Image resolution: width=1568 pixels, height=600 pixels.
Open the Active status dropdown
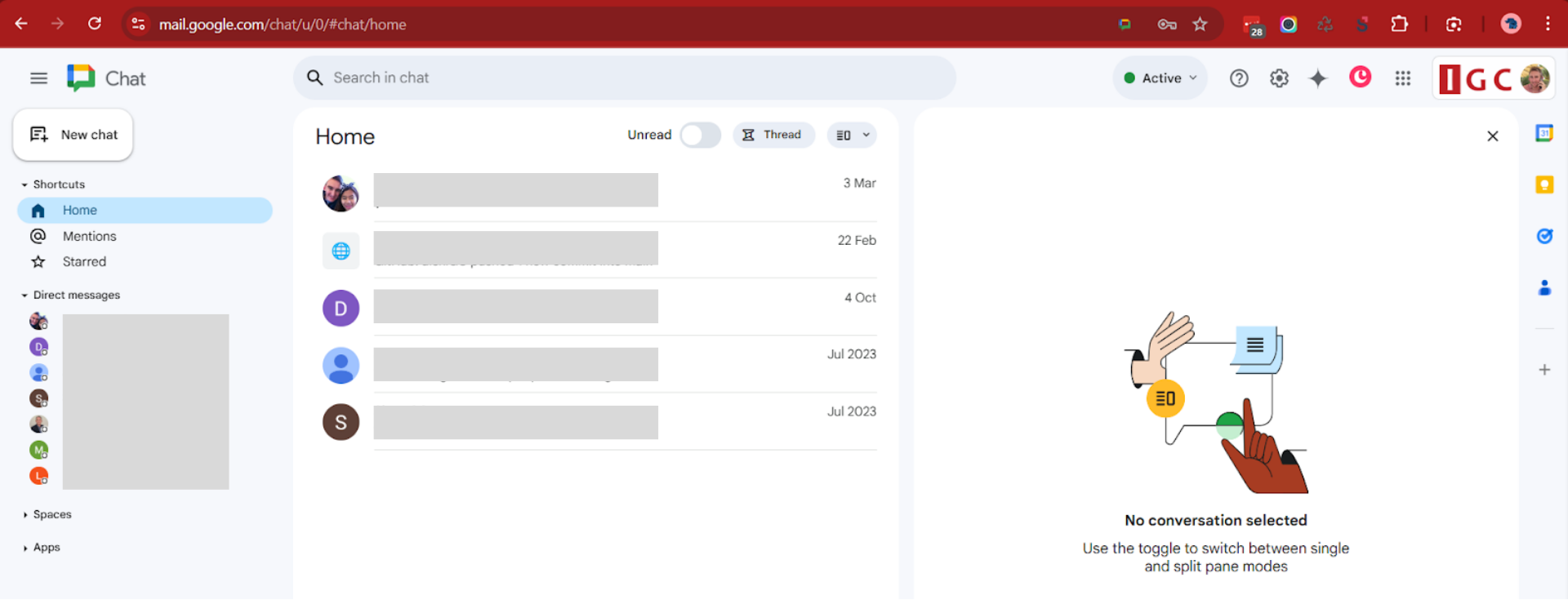coord(1160,78)
